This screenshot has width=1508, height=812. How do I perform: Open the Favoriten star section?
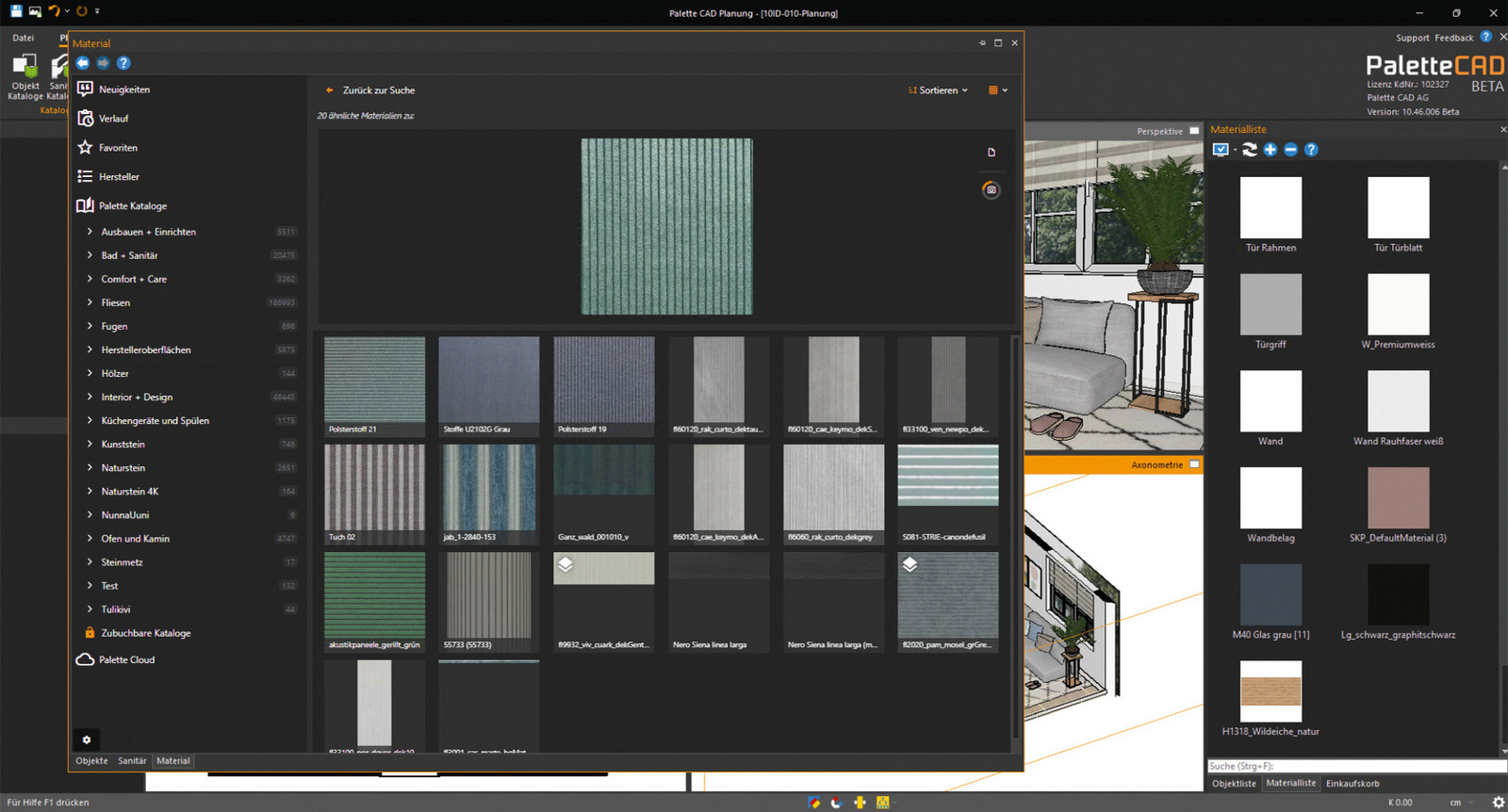tap(118, 148)
